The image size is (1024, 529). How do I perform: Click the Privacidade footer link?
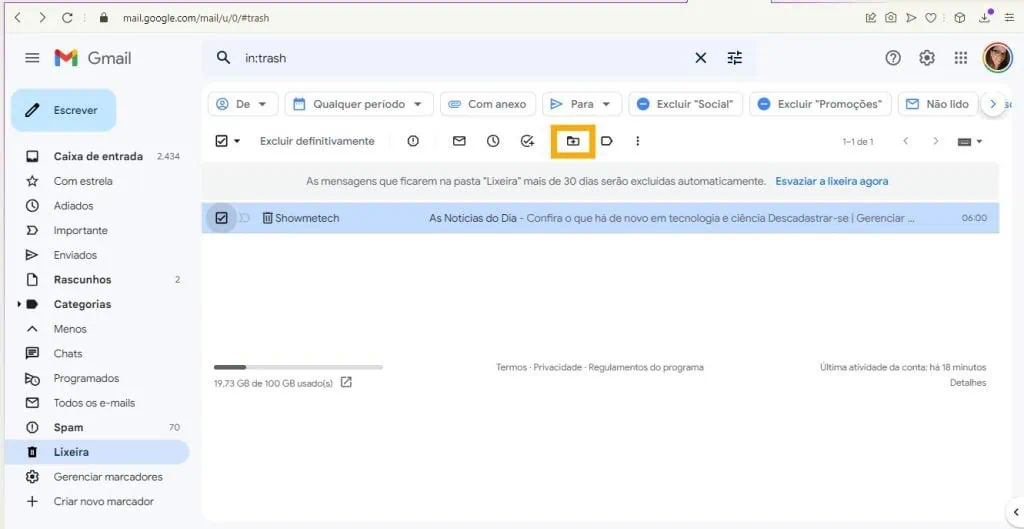557,368
